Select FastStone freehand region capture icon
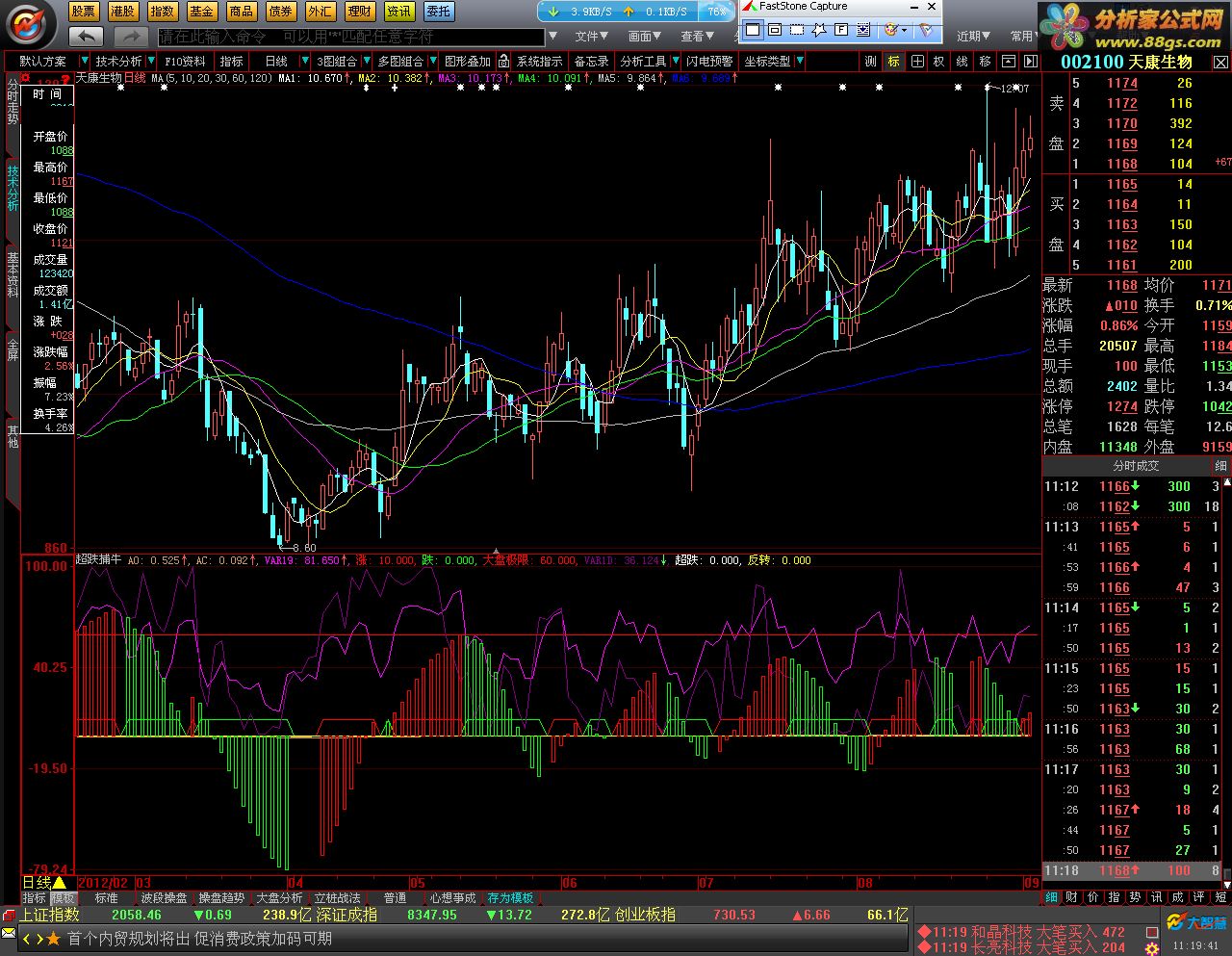The width and height of the screenshot is (1232, 956). click(819, 30)
